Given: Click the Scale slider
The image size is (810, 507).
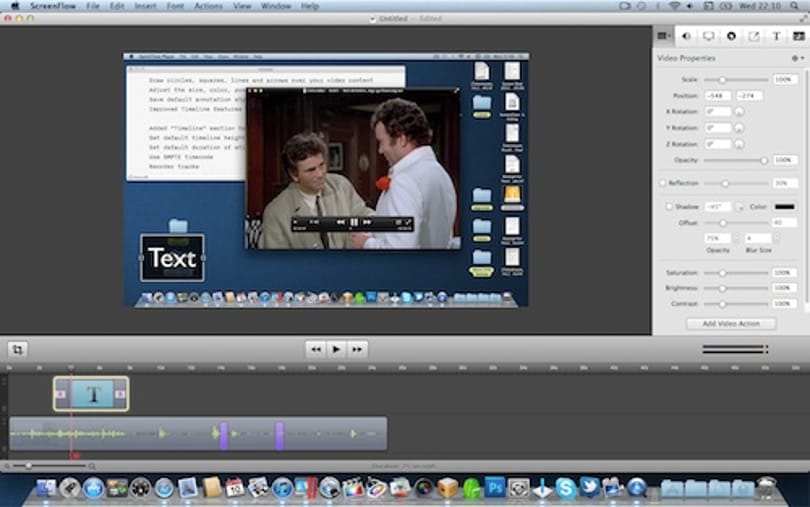Looking at the screenshot, I should pyautogui.click(x=736, y=80).
